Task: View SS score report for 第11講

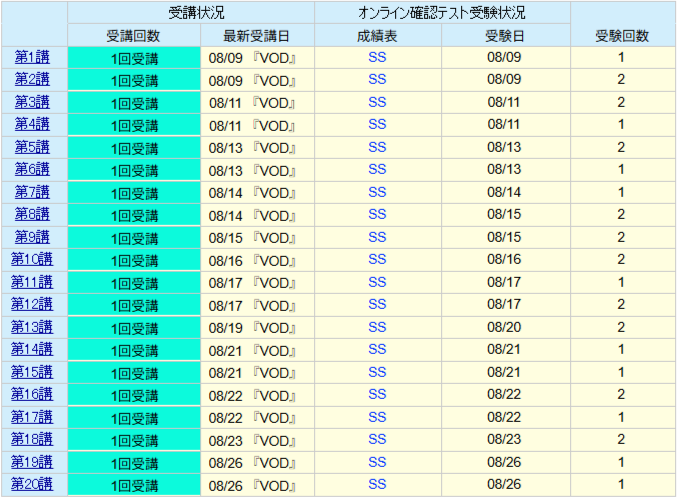Action: (377, 282)
